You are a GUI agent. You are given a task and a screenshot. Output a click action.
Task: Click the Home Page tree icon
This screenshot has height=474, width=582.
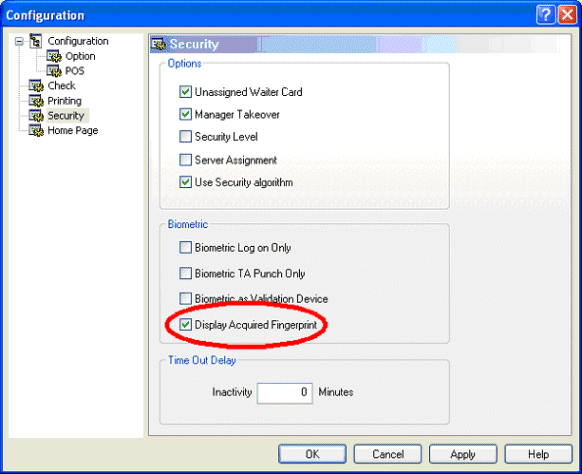click(x=36, y=130)
